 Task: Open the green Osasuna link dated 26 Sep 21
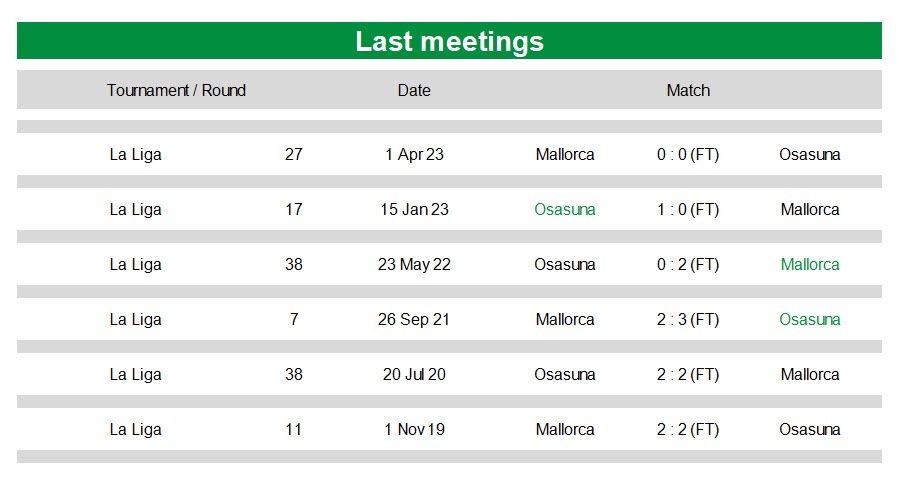(x=810, y=319)
